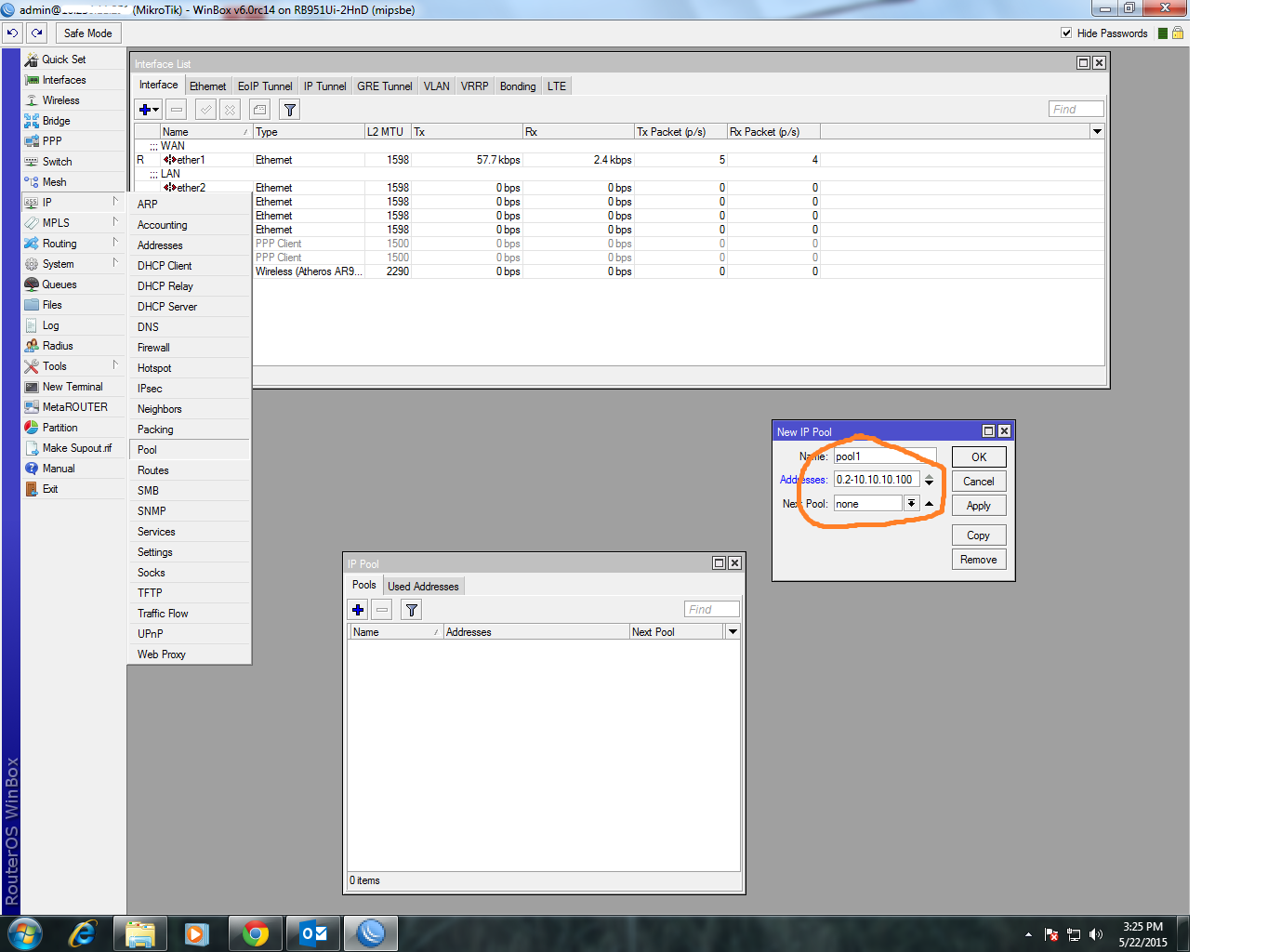1281x952 pixels.
Task: Expand System submenu in sidebar
Action: point(73,264)
